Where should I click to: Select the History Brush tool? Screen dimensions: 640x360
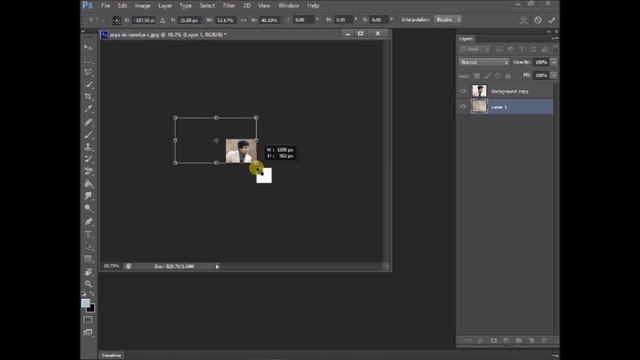[x=88, y=159]
